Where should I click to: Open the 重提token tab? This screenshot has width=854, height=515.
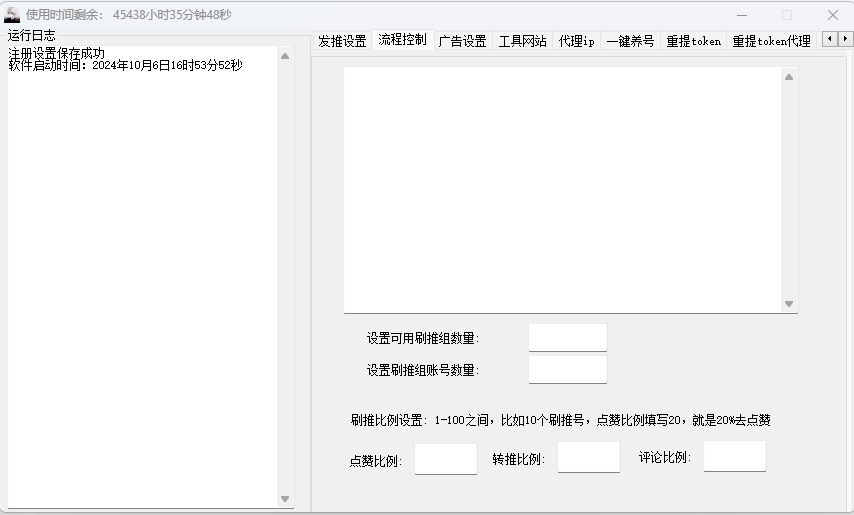(693, 41)
